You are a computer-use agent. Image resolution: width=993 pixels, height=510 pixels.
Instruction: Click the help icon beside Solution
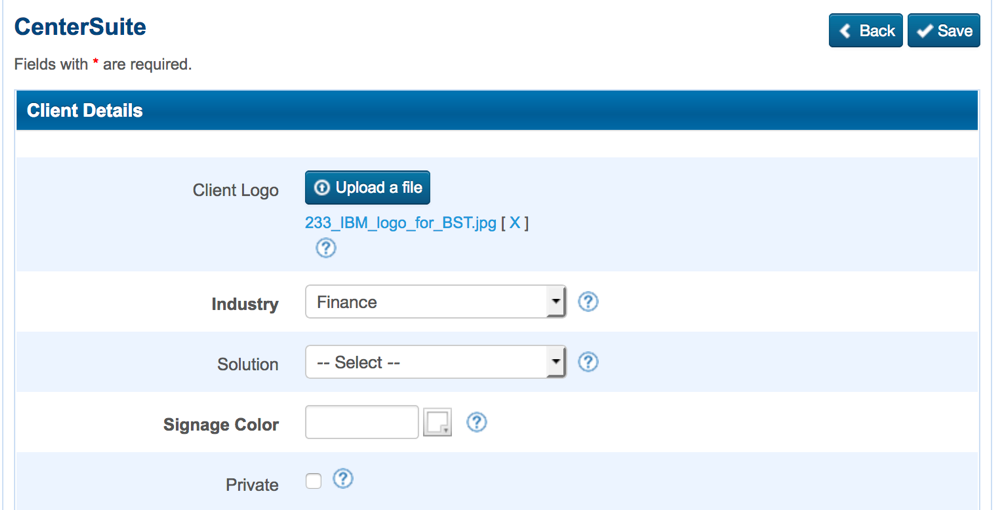click(588, 362)
